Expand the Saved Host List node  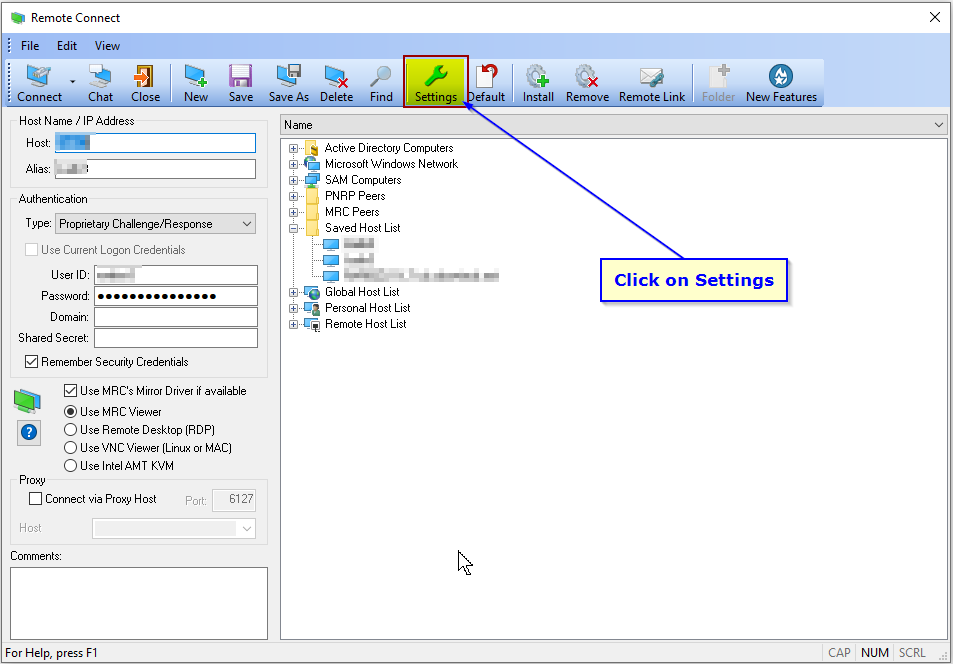pyautogui.click(x=291, y=227)
